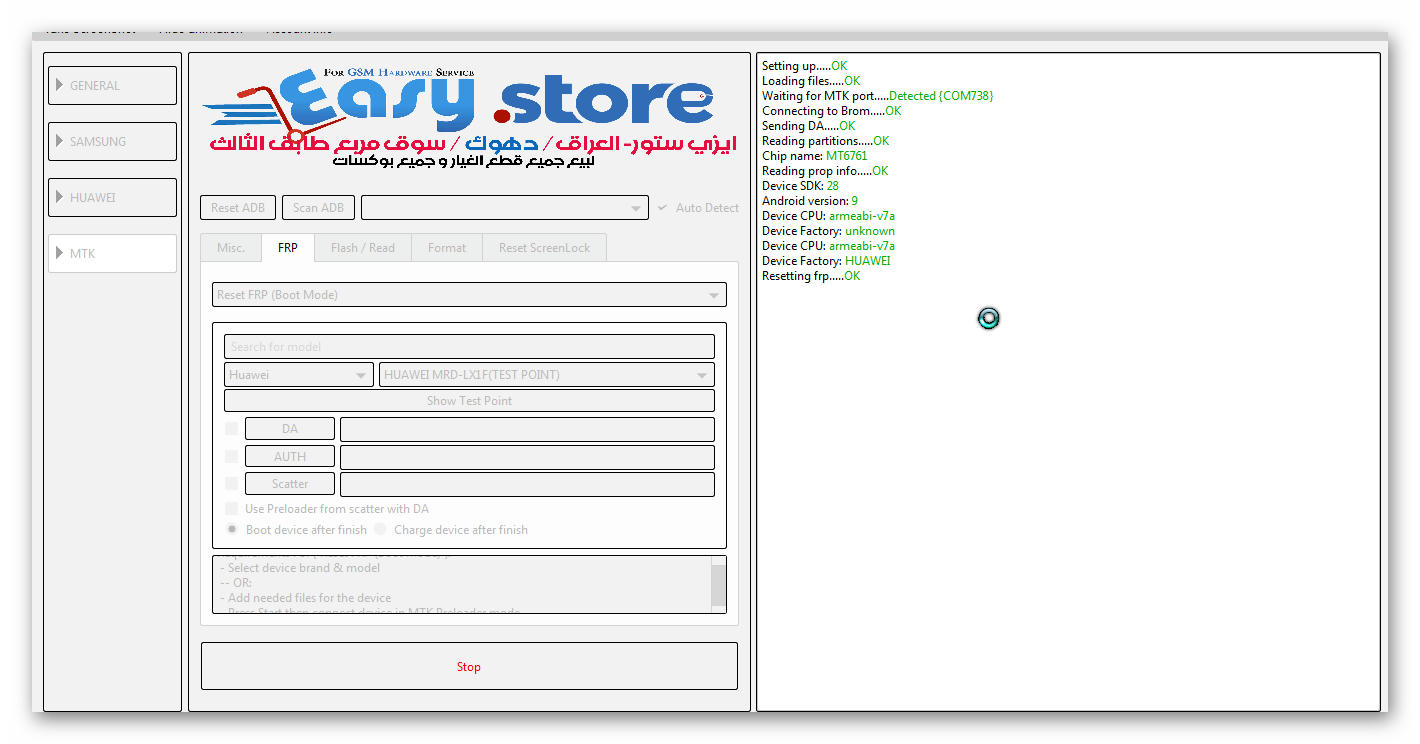Click the 'Chip name: MT6761' log line
The image size is (1420, 744).
pyautogui.click(x=815, y=156)
